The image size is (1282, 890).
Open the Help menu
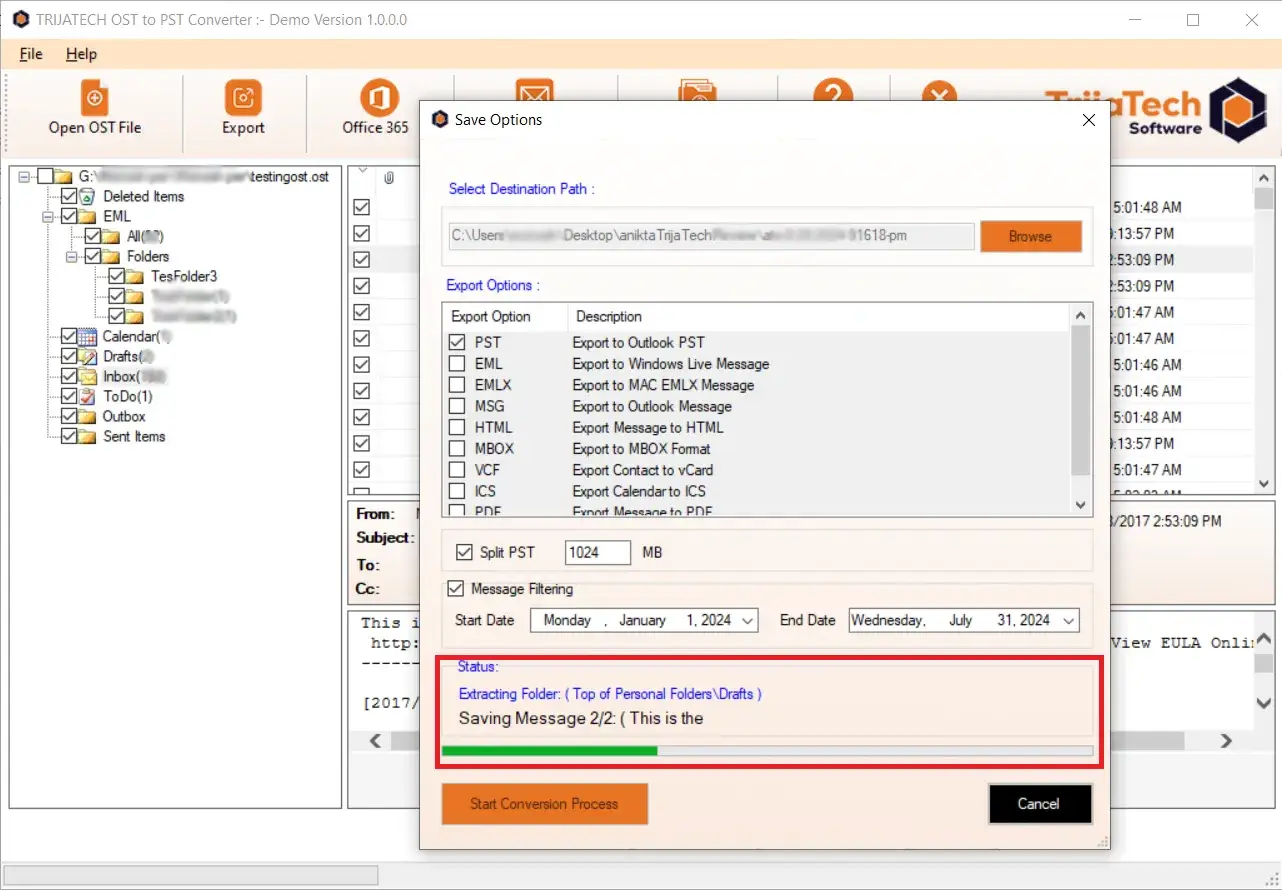click(82, 54)
